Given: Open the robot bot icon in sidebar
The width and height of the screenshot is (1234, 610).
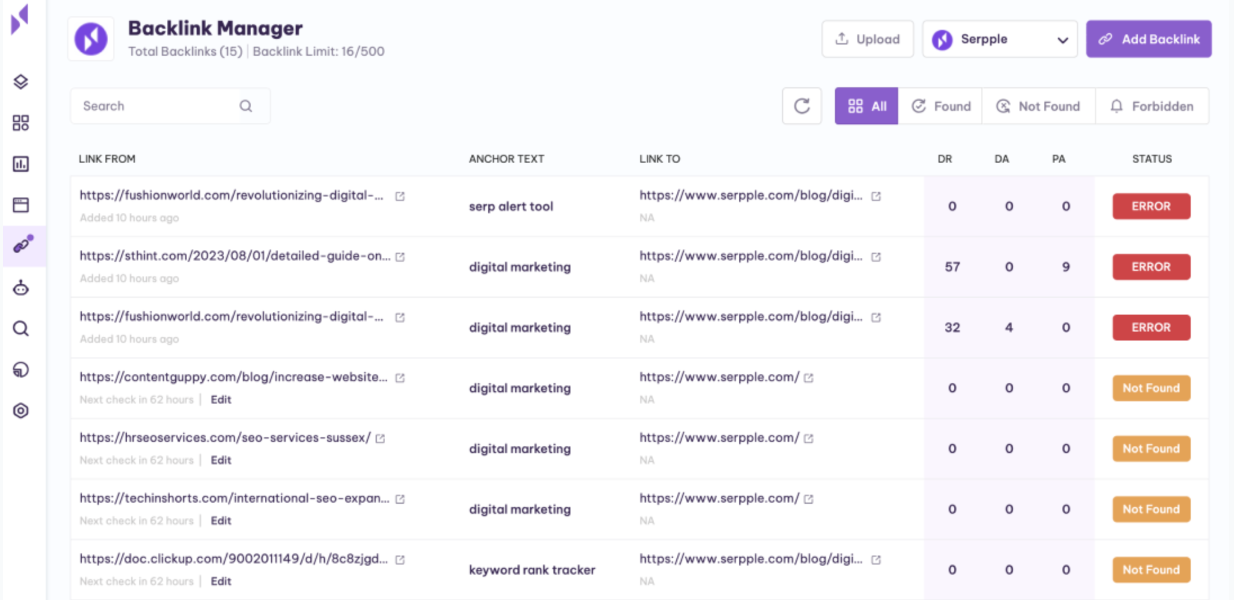Looking at the screenshot, I should click(21, 288).
